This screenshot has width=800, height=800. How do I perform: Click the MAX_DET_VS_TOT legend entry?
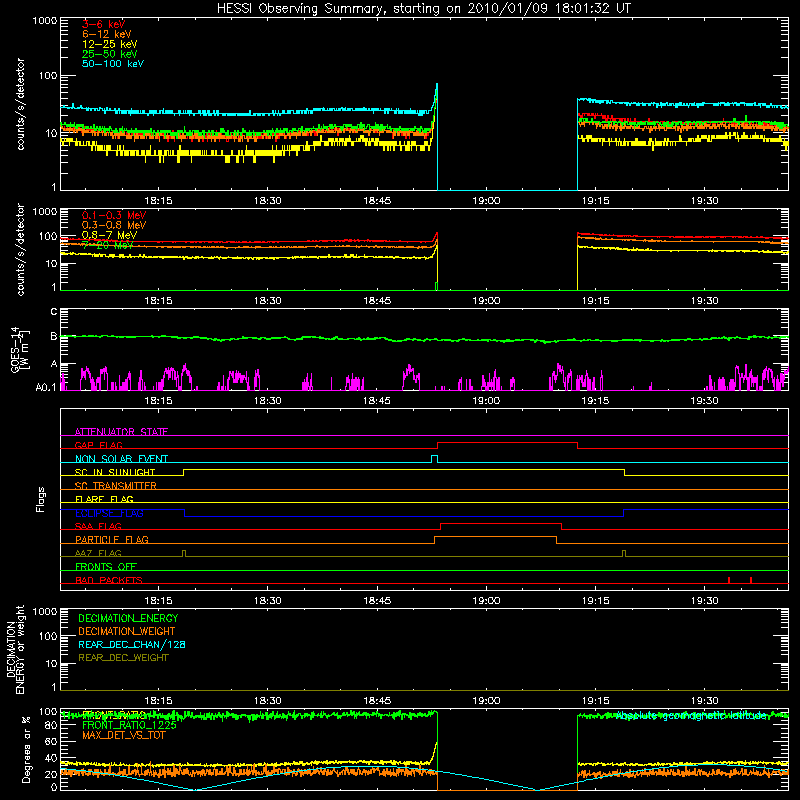click(123, 735)
